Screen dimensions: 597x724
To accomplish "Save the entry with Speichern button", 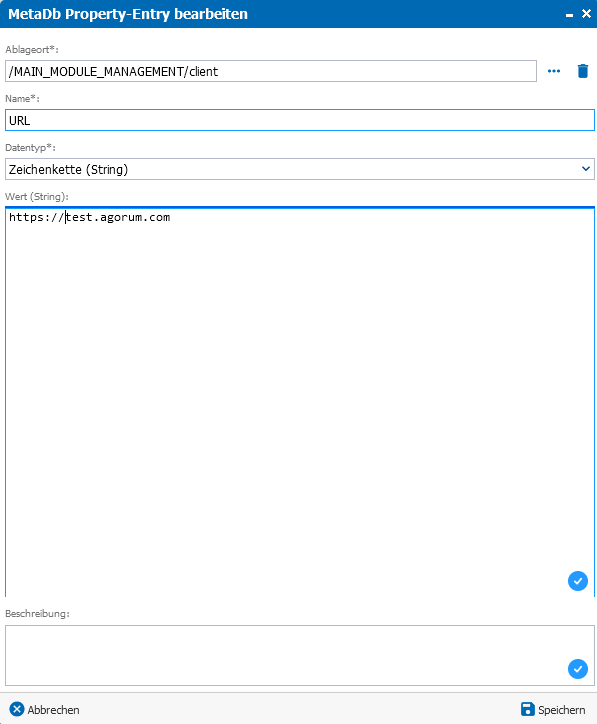I will 553,709.
